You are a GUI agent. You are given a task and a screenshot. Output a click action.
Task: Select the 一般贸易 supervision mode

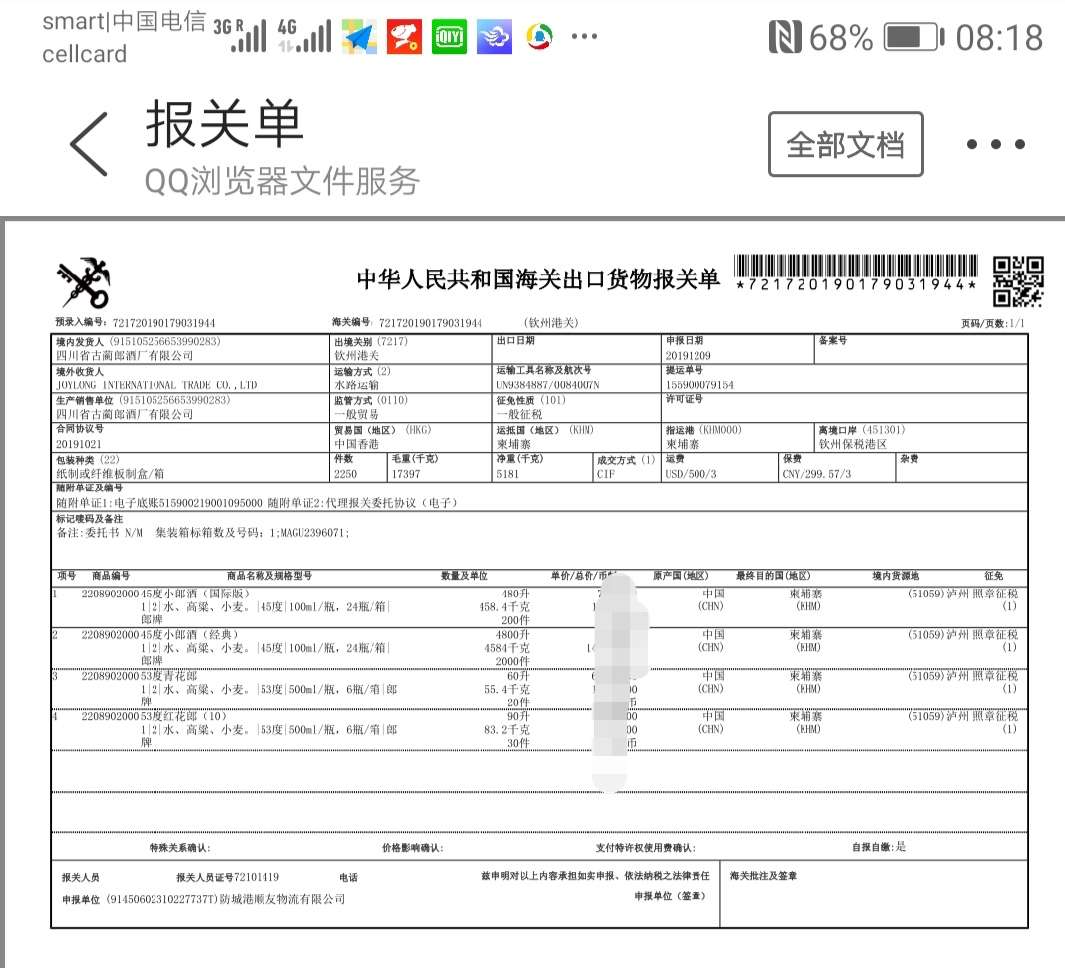pyautogui.click(x=357, y=414)
